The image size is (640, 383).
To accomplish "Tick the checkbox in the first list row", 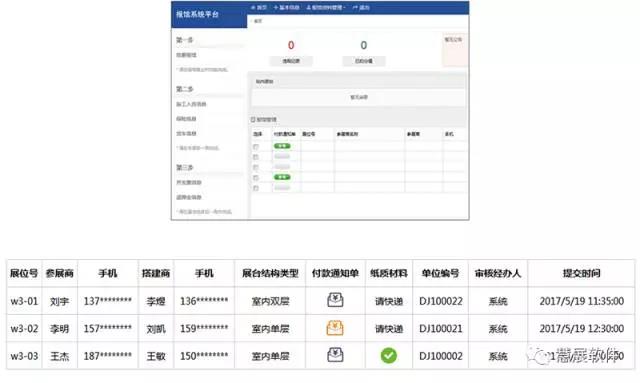I will click(256, 147).
